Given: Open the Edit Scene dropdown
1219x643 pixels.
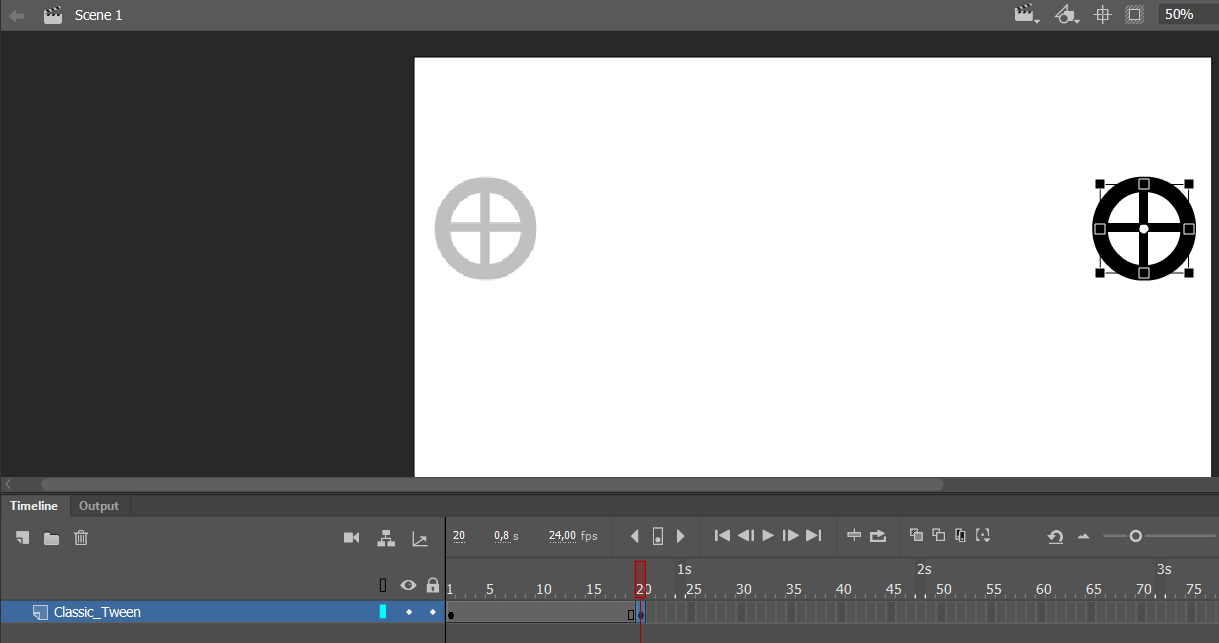Looking at the screenshot, I should click(x=1027, y=15).
